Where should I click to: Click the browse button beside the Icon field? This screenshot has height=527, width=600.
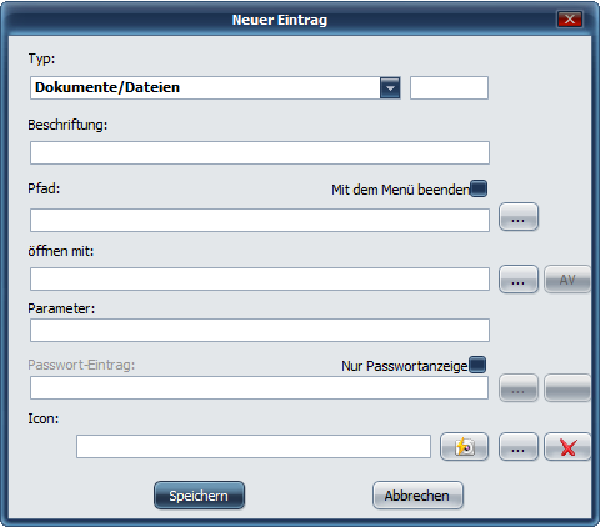518,447
